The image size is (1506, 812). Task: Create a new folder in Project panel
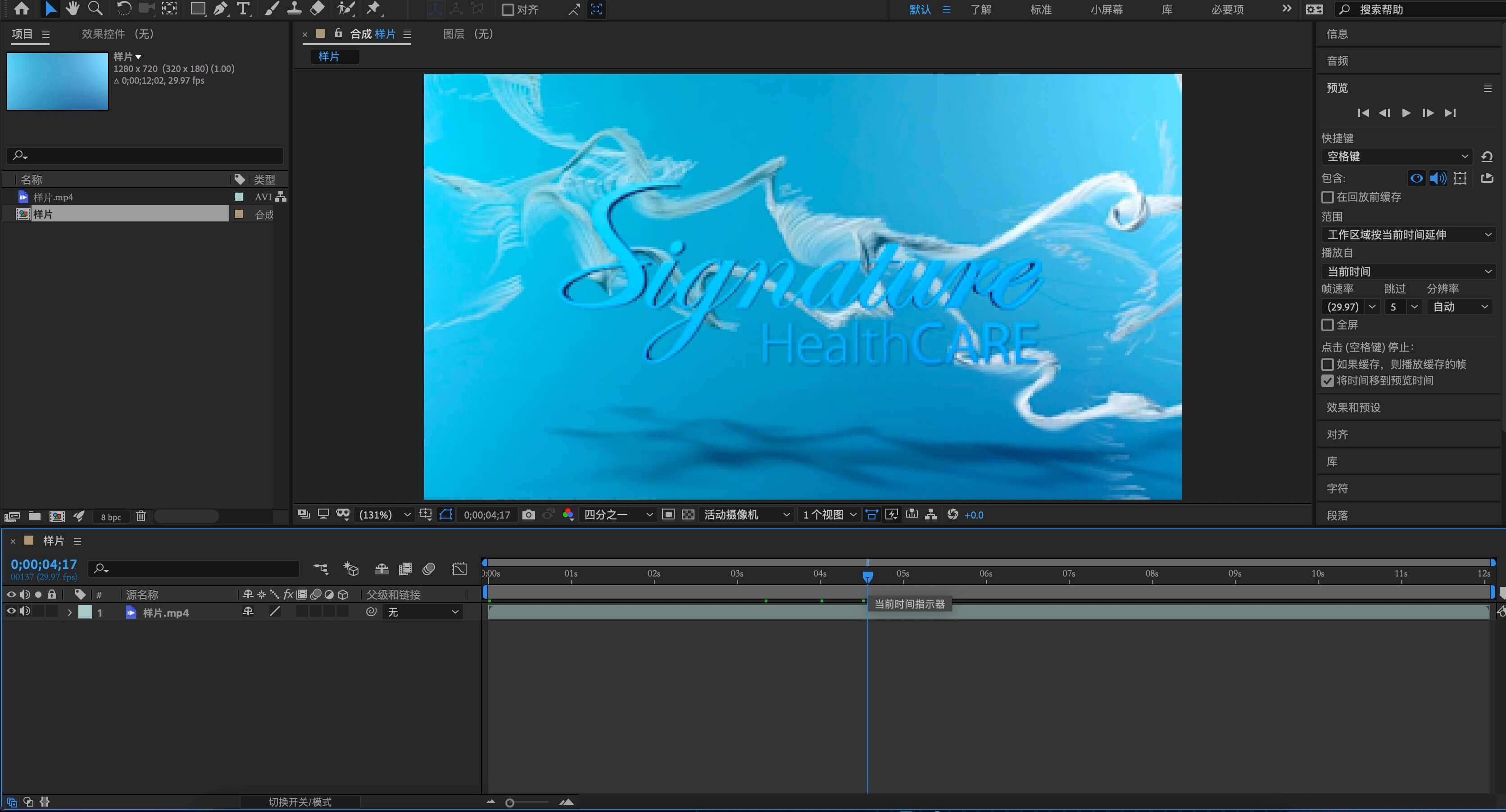tap(35, 516)
